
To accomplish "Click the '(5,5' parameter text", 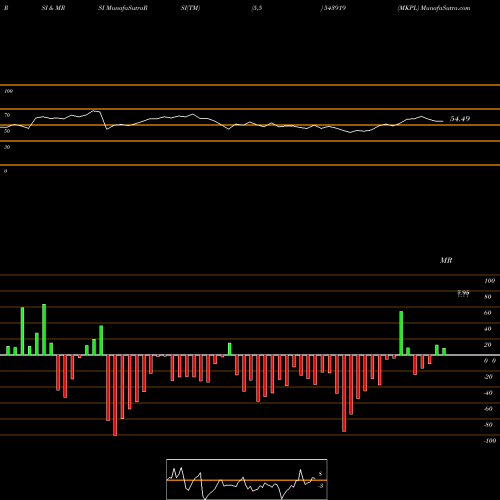I will coord(257,8).
